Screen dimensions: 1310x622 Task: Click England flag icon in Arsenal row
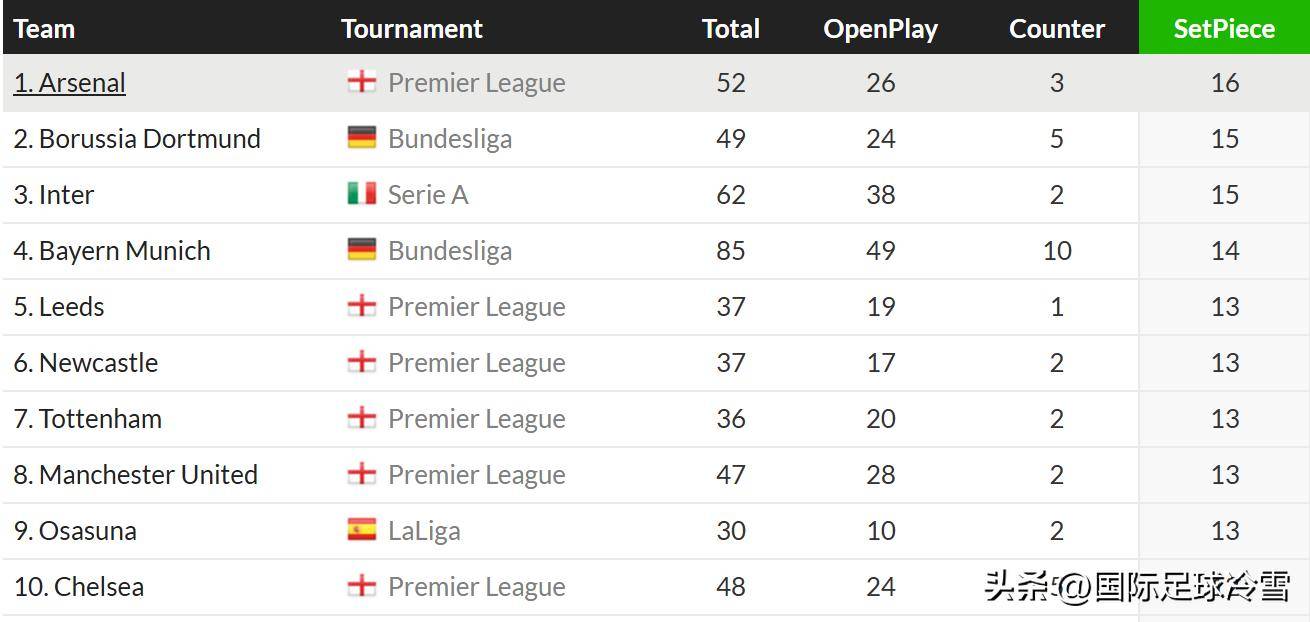[361, 82]
